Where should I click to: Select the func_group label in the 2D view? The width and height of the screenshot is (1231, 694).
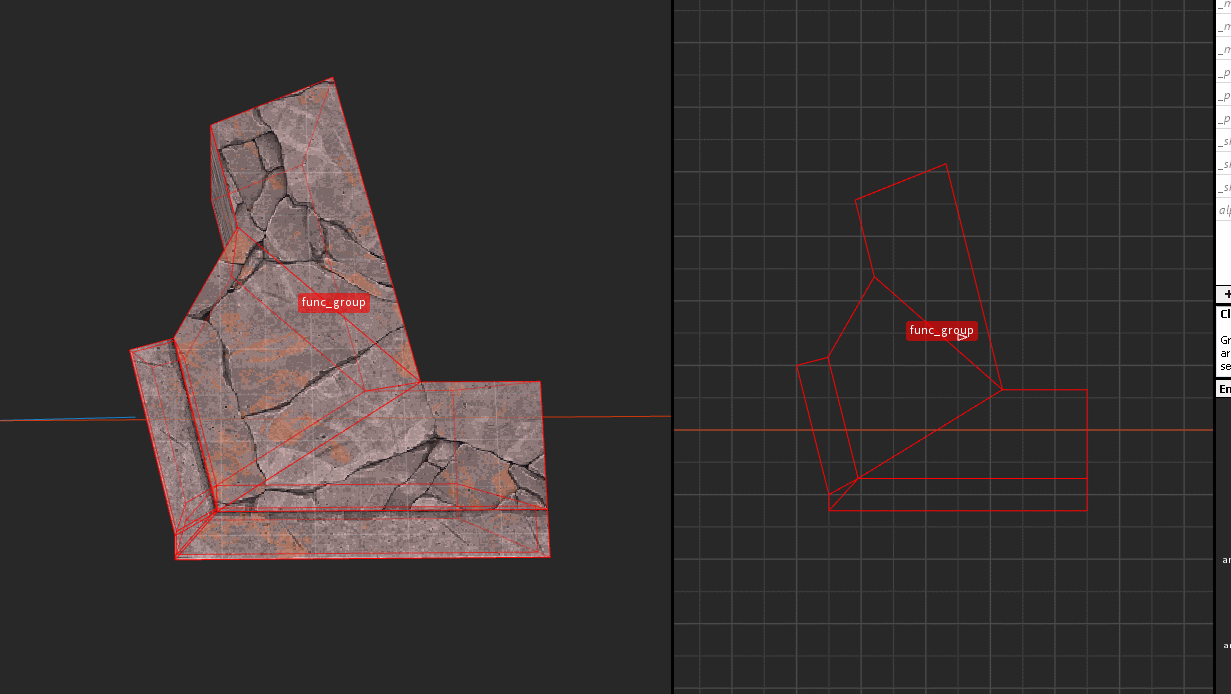(942, 330)
